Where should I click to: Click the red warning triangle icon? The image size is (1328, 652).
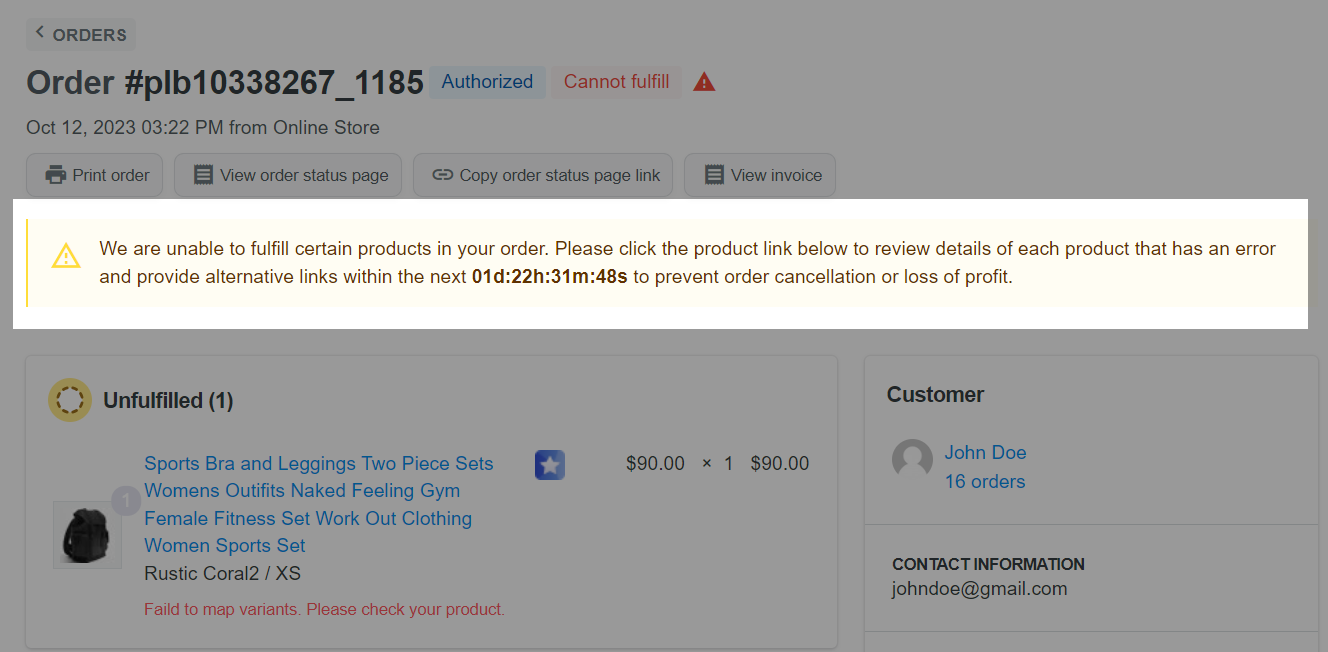click(x=704, y=82)
